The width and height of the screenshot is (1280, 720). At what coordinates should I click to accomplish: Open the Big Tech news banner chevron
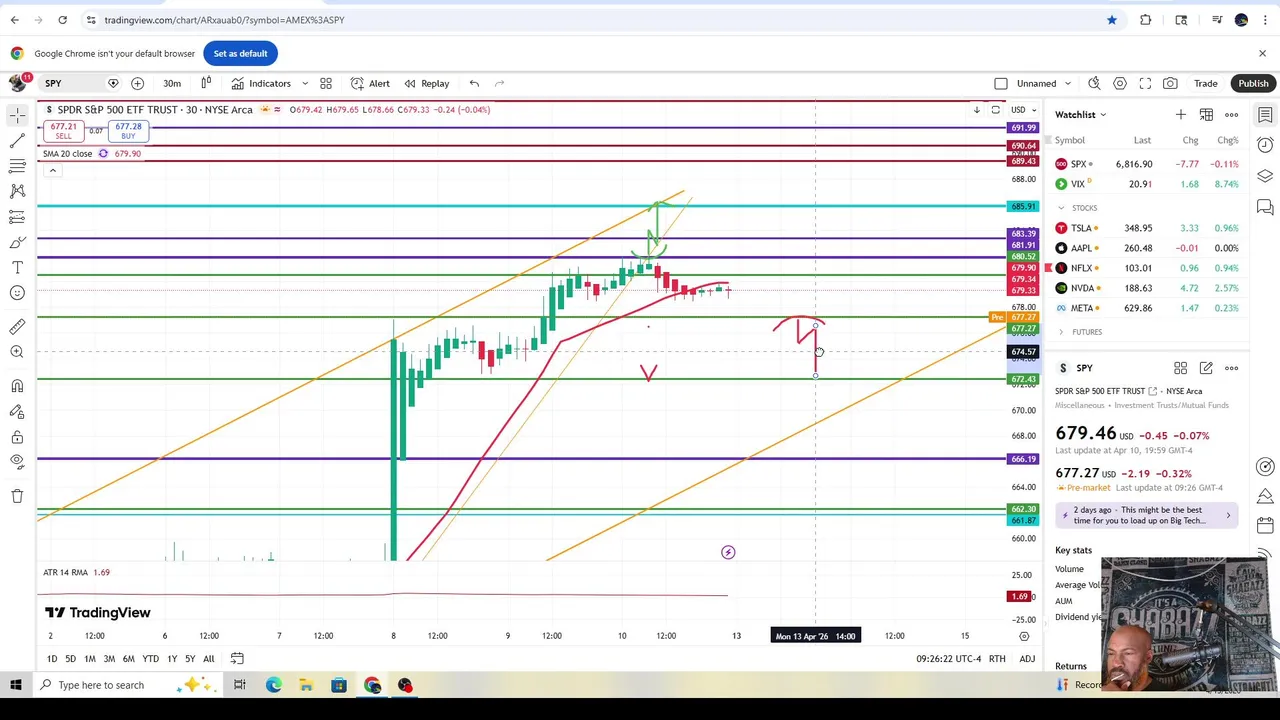tap(1228, 516)
